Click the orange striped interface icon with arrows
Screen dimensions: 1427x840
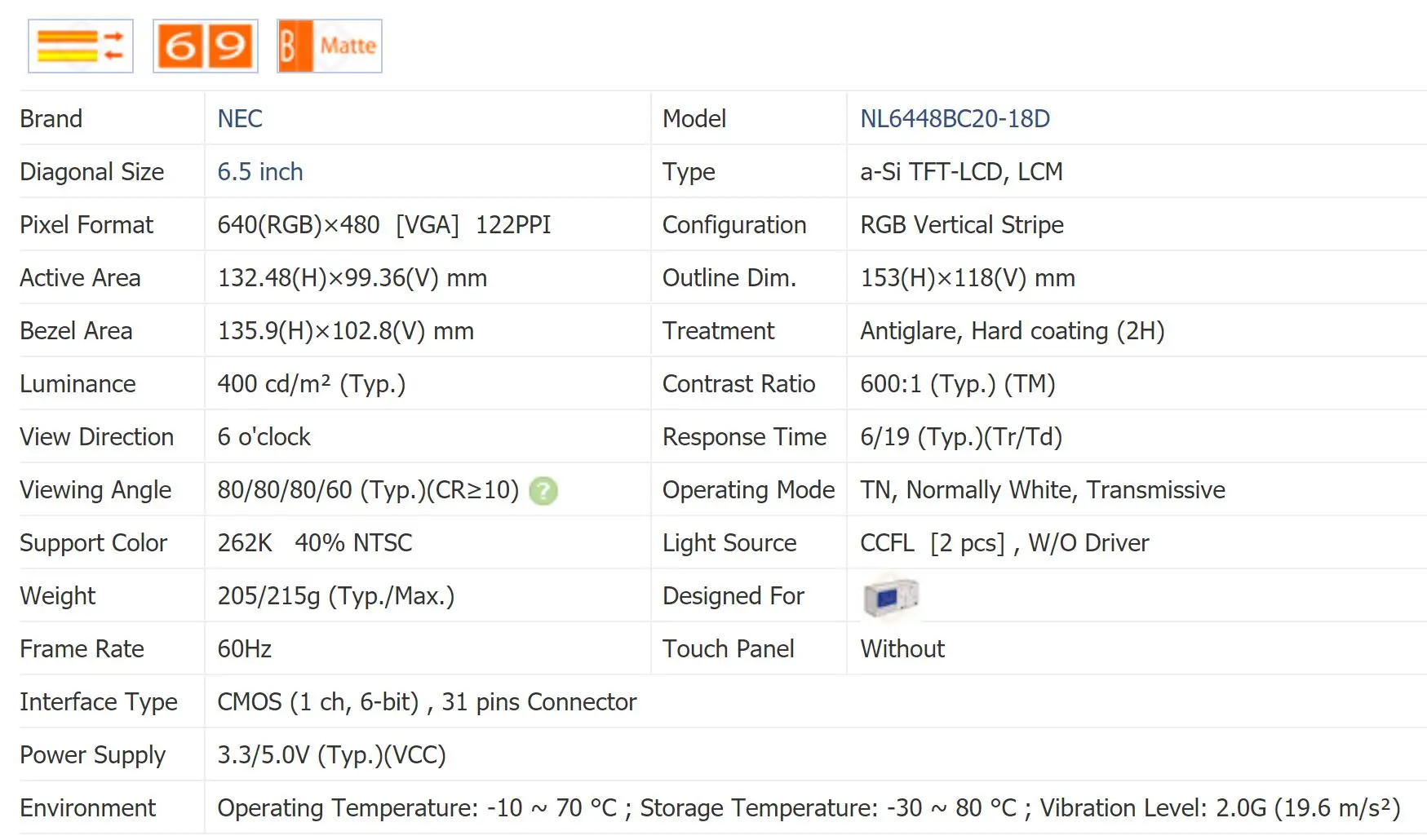pyautogui.click(x=81, y=46)
